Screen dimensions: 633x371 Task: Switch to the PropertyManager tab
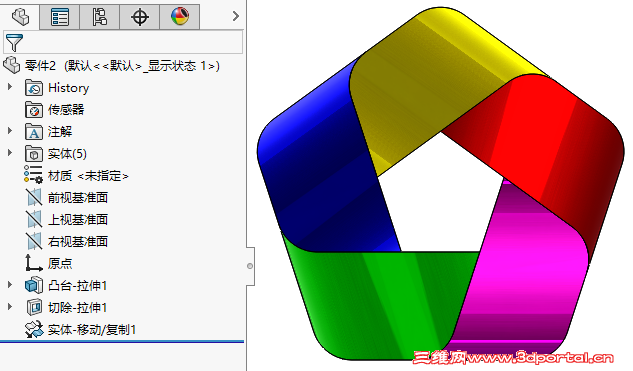point(59,17)
